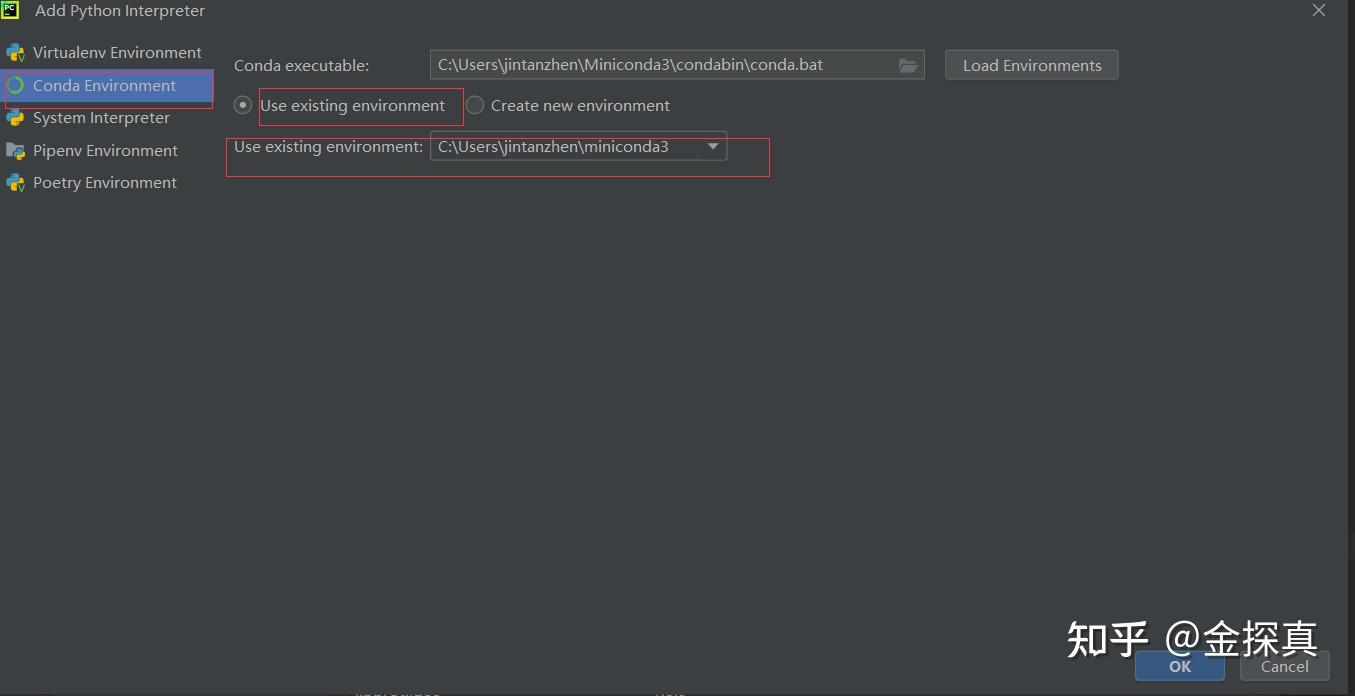
Task: Click the Load Environments button
Action: [x=1031, y=64]
